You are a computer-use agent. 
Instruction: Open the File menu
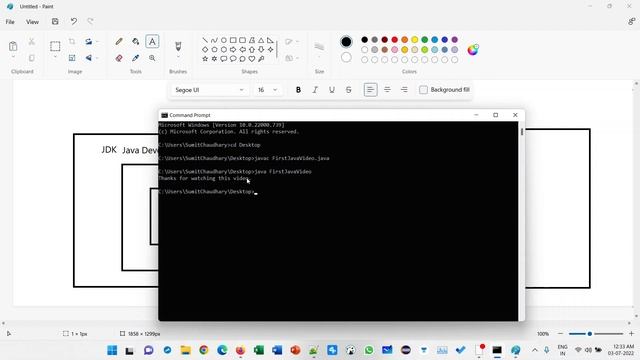point(10,22)
